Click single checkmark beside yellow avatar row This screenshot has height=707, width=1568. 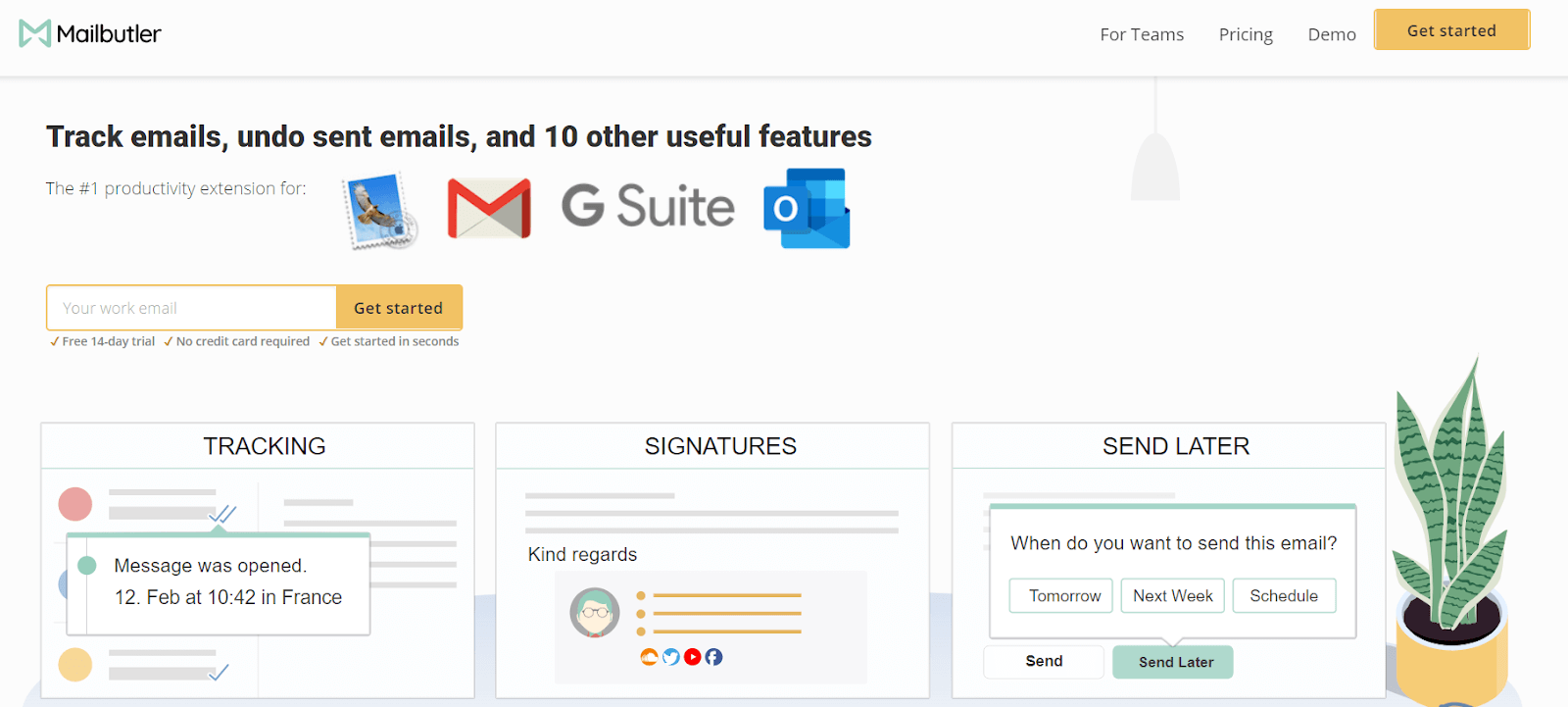220,672
